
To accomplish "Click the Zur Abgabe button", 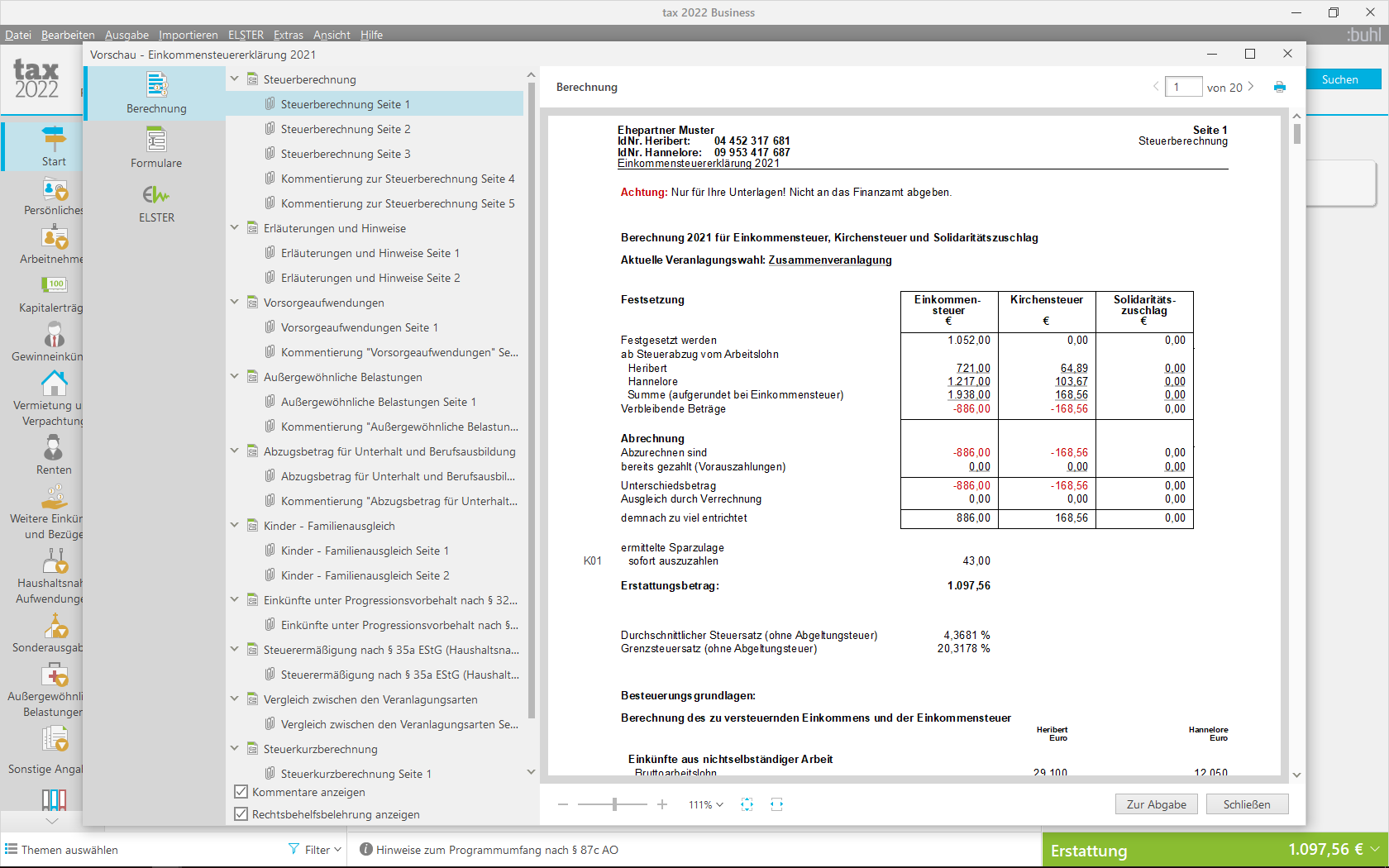I will pyautogui.click(x=1157, y=804).
